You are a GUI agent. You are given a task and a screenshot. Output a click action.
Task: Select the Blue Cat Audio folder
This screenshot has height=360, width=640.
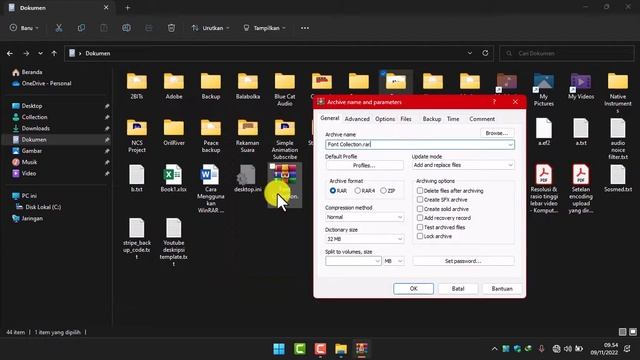tap(285, 89)
